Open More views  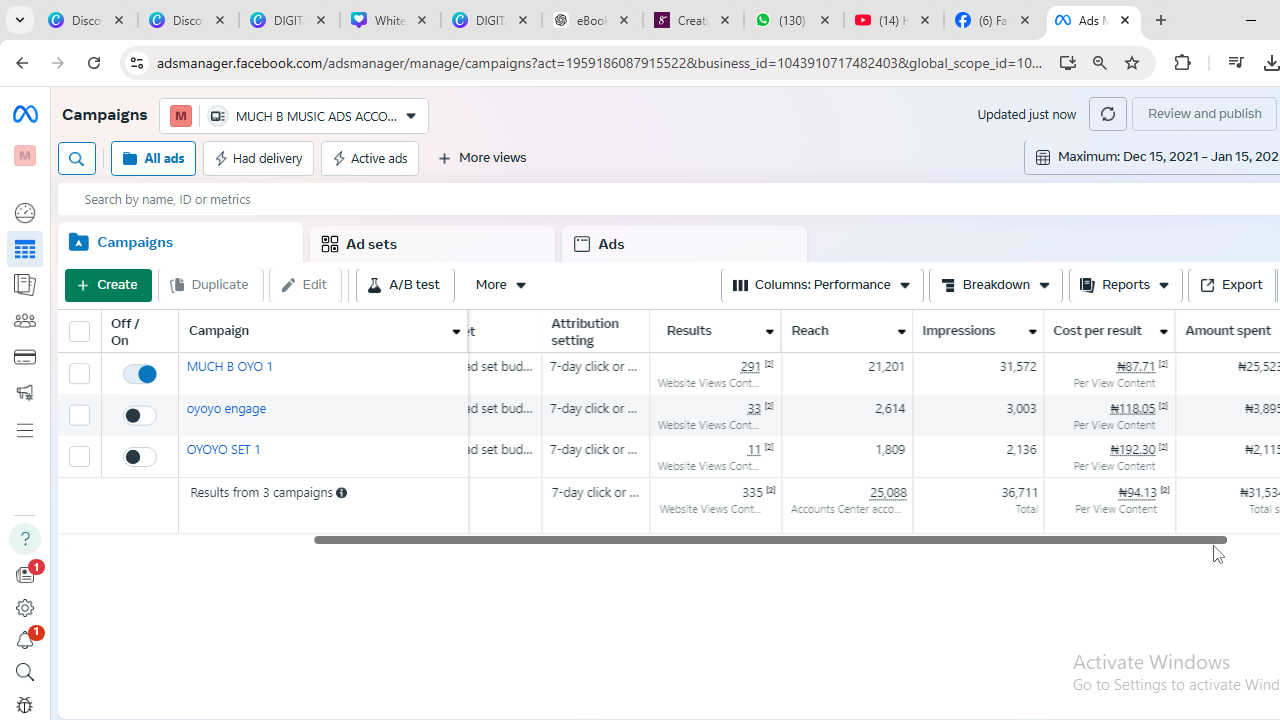[x=482, y=158]
